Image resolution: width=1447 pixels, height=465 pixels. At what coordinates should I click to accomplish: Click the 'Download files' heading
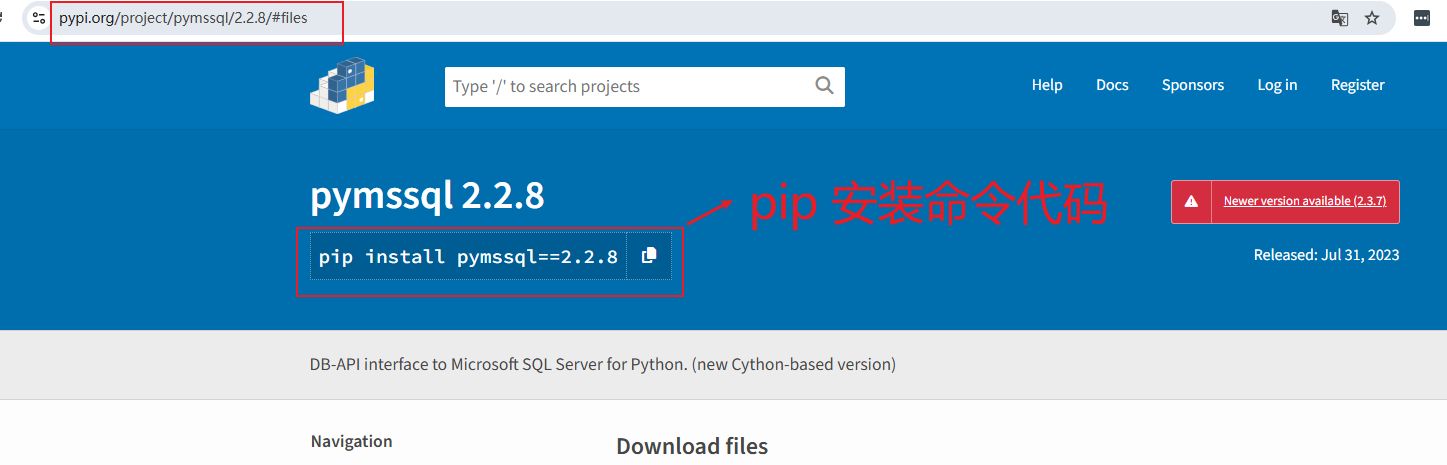692,446
